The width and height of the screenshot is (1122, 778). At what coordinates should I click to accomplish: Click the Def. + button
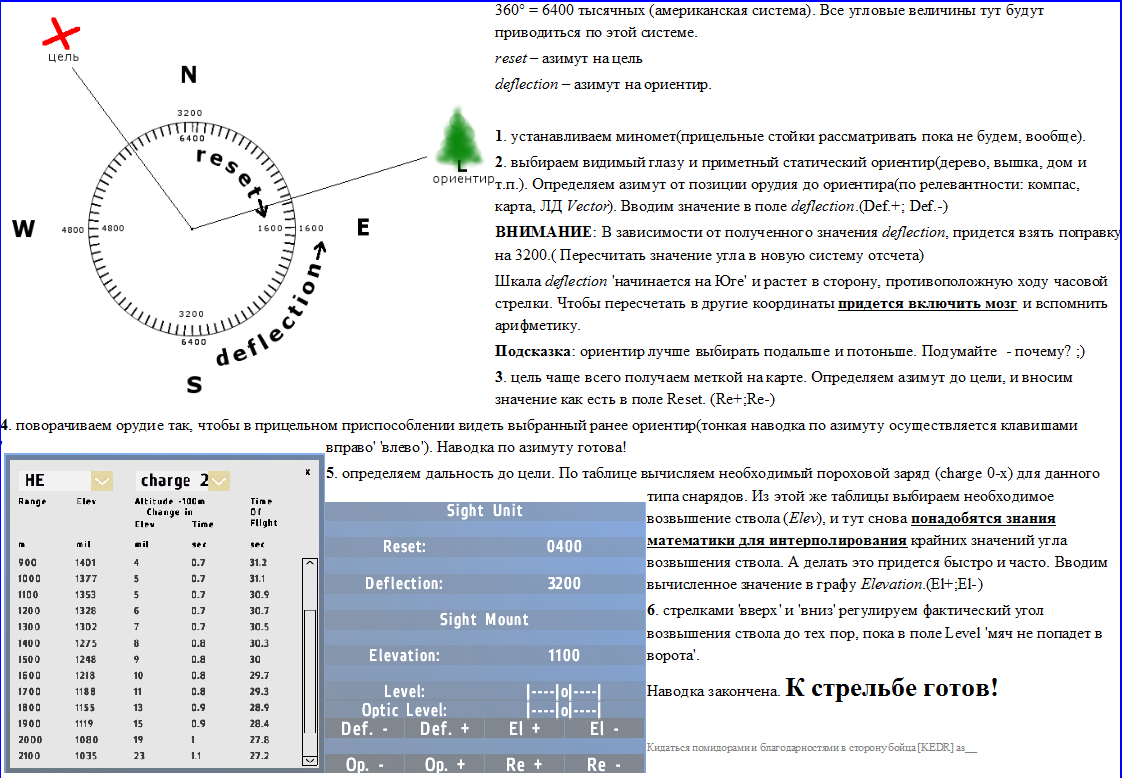(x=444, y=729)
